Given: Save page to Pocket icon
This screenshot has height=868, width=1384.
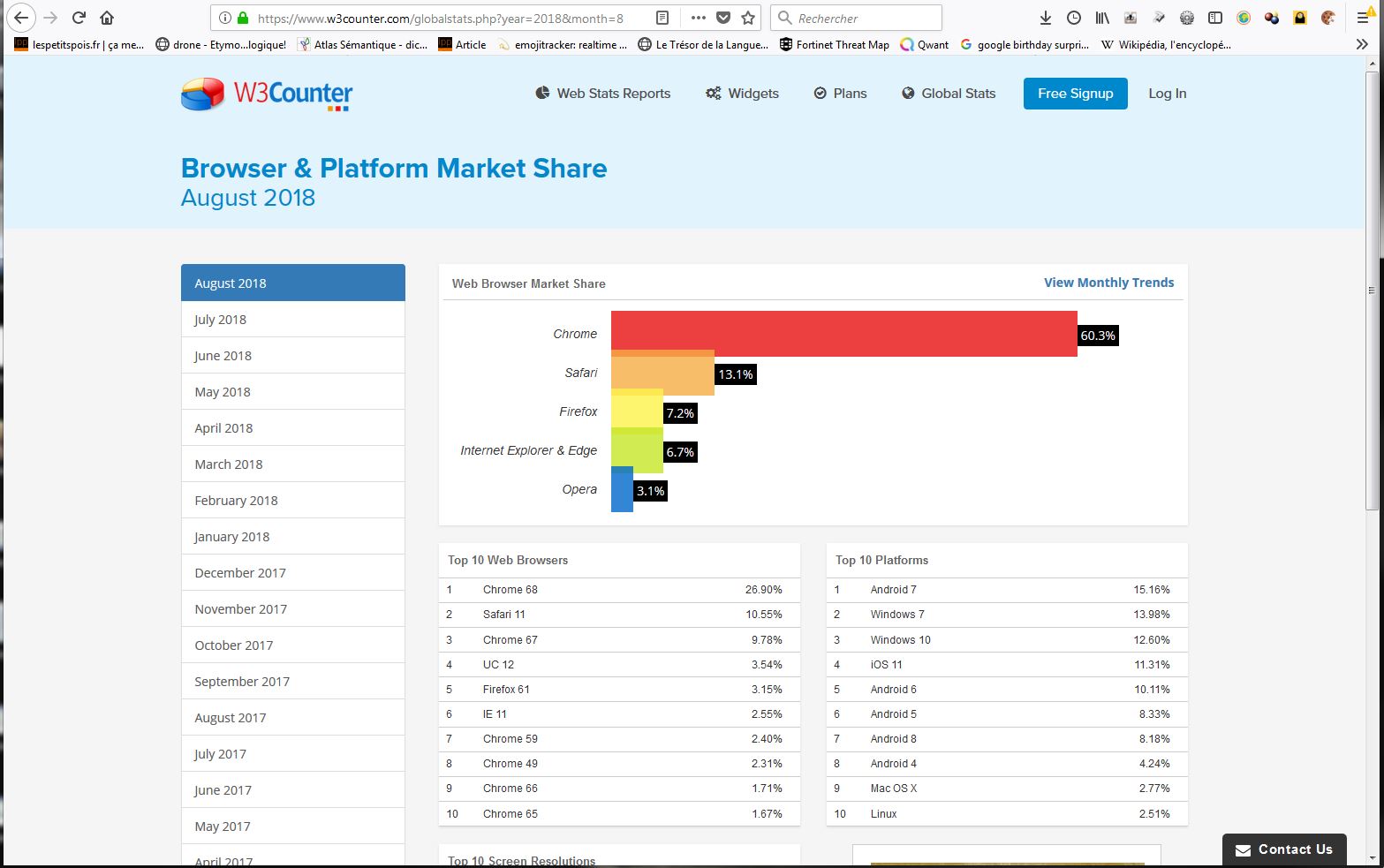Looking at the screenshot, I should (723, 18).
